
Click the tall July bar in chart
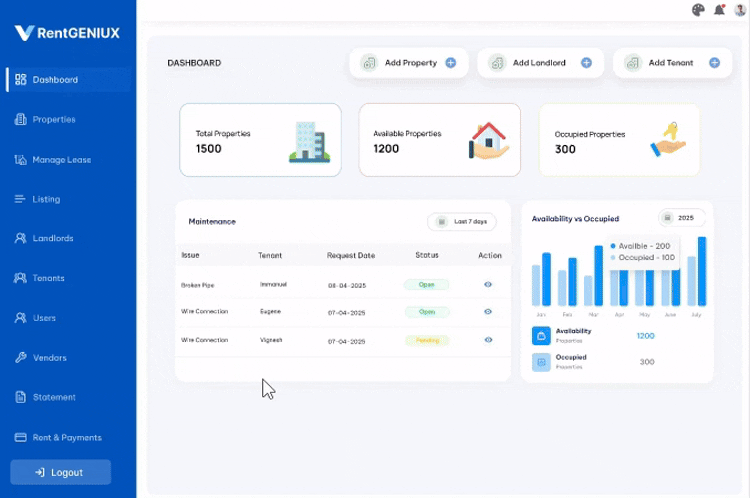point(702,271)
